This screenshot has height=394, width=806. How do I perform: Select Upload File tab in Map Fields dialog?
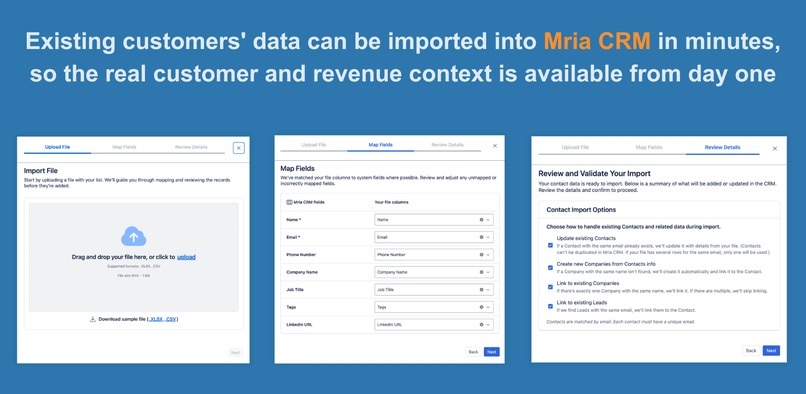click(x=314, y=145)
